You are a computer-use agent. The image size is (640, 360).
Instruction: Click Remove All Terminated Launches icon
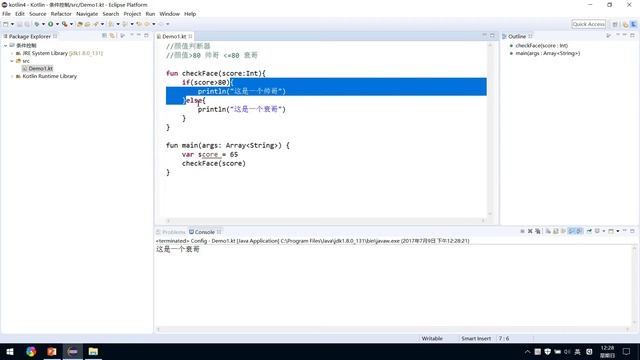click(x=538, y=231)
